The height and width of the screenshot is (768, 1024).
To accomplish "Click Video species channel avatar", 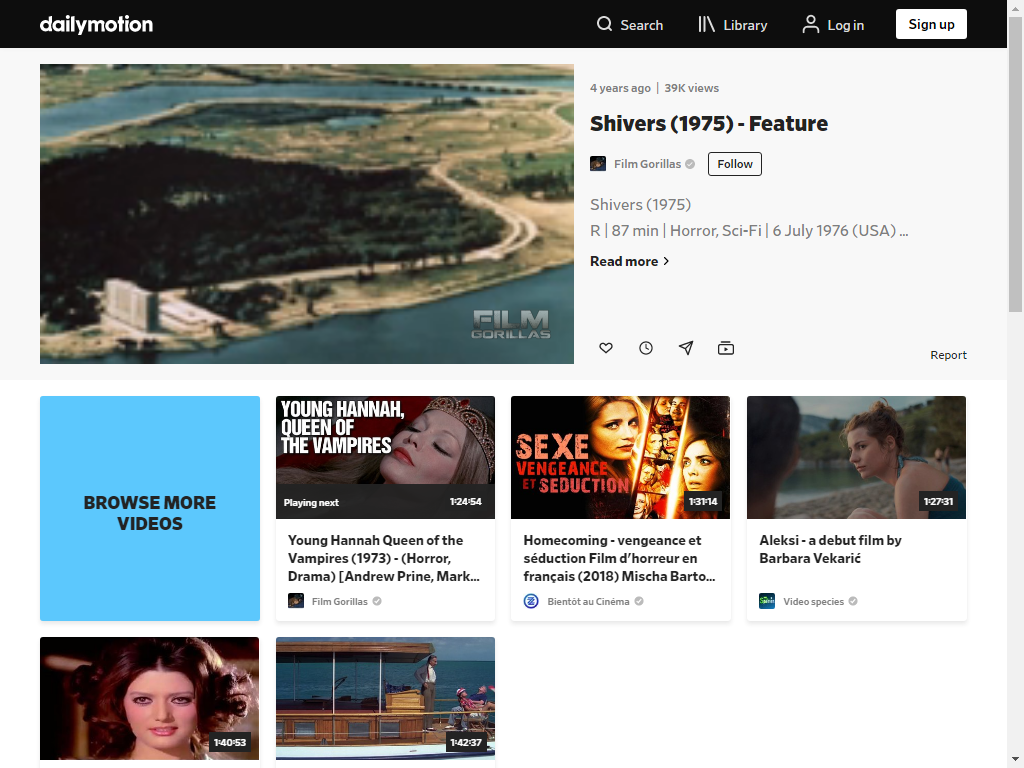I will [x=767, y=601].
